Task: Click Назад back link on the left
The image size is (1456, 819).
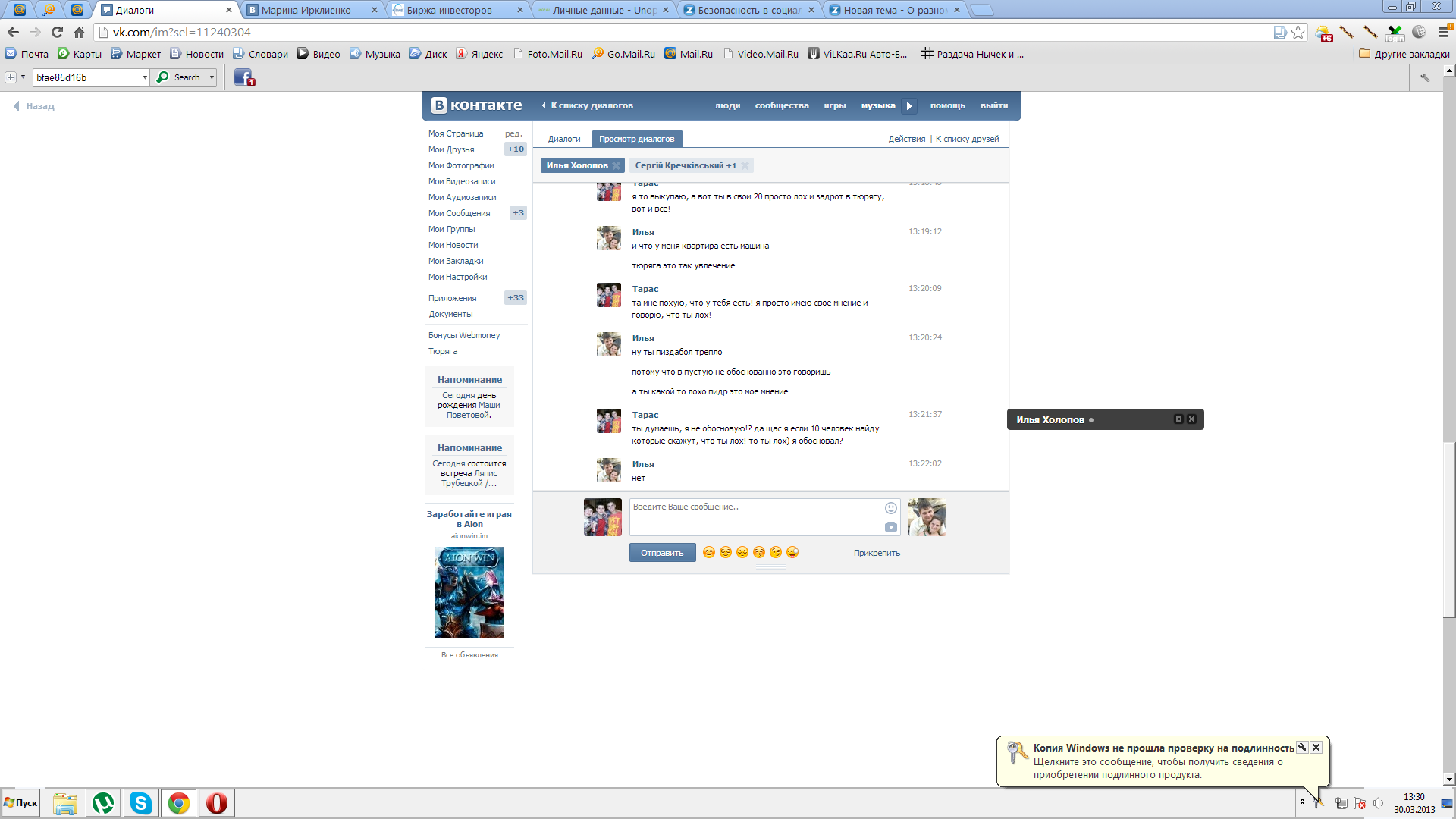Action: pyautogui.click(x=35, y=106)
